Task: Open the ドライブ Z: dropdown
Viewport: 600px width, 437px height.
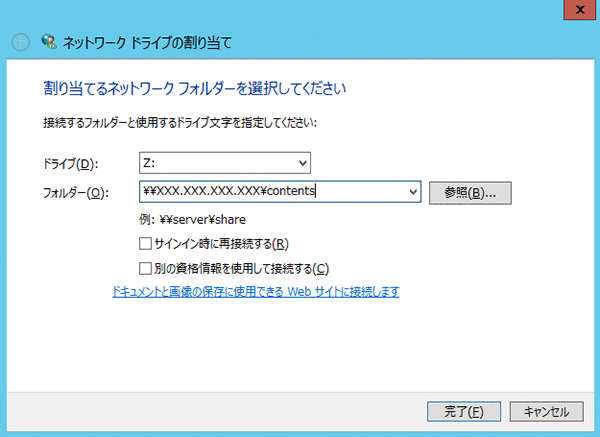Action: tap(225, 163)
